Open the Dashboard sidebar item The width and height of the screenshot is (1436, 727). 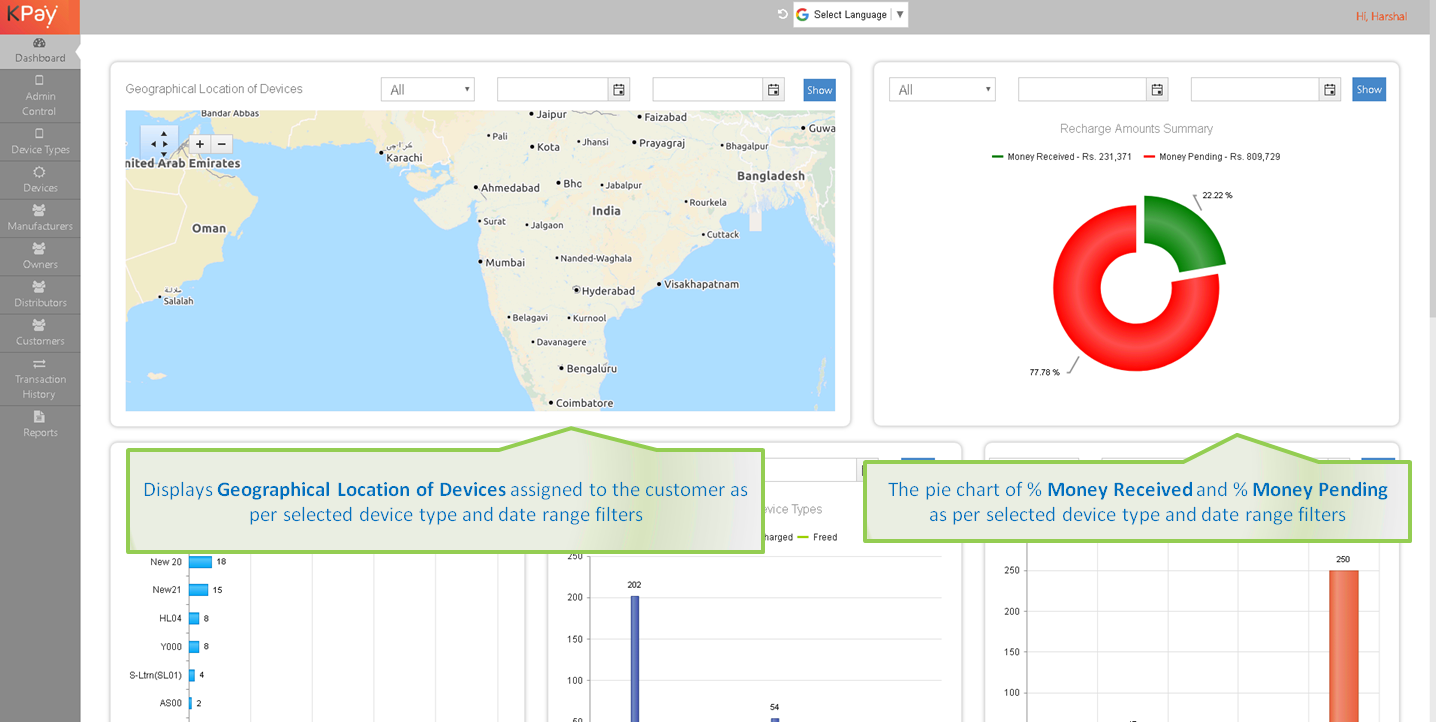point(40,50)
